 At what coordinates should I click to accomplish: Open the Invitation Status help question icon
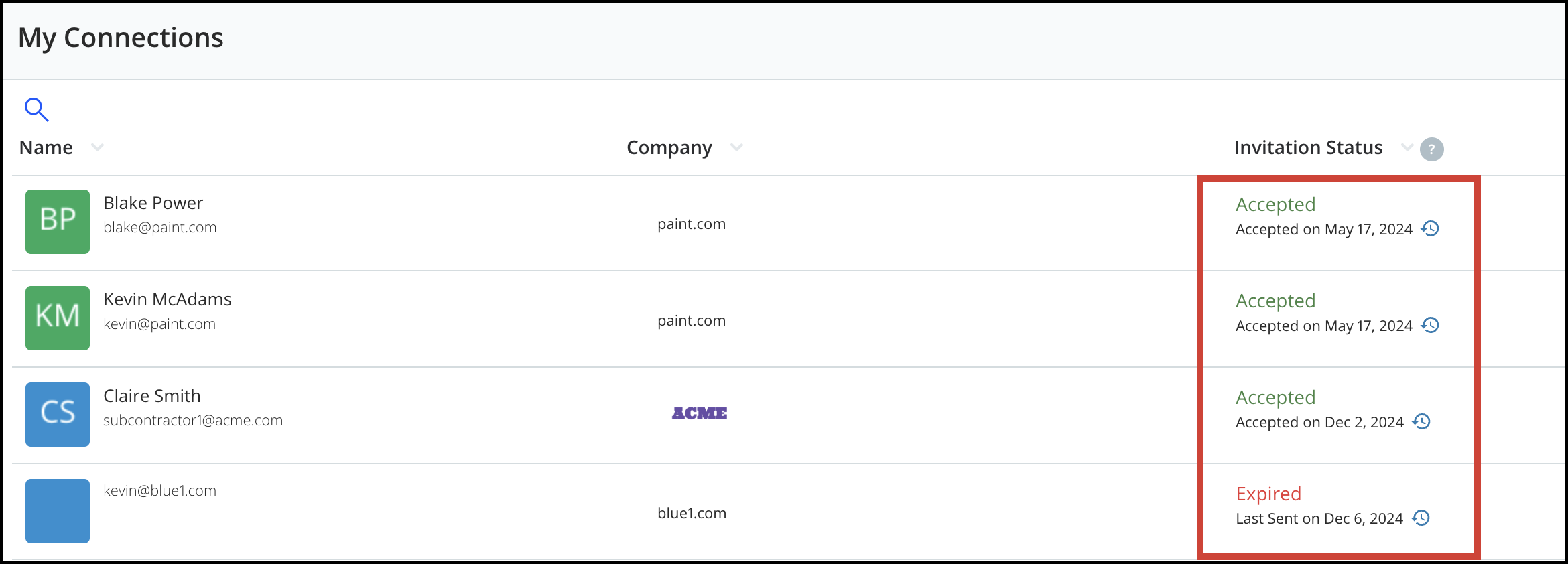tap(1431, 149)
